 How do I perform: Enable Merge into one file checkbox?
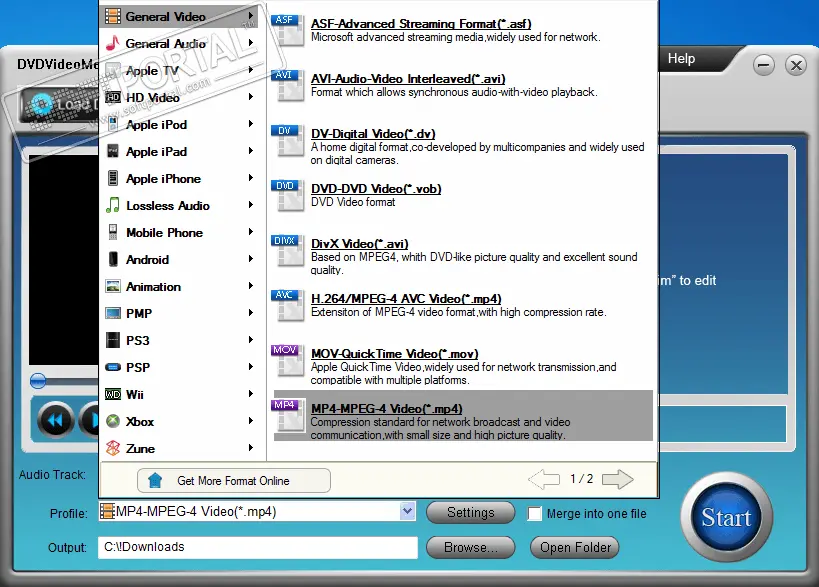pyautogui.click(x=535, y=514)
